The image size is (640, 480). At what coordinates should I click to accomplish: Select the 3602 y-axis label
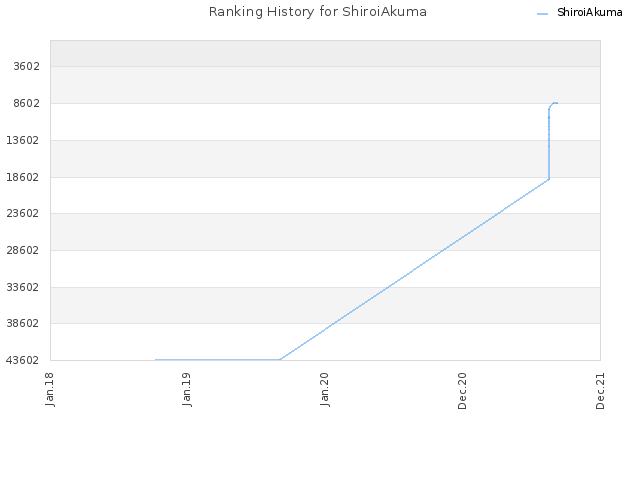27,66
